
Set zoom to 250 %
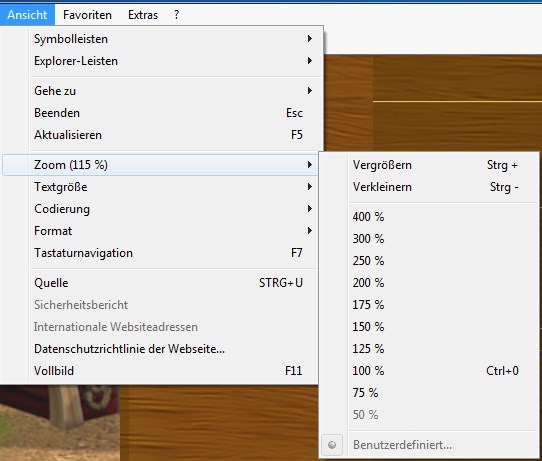(x=429, y=261)
